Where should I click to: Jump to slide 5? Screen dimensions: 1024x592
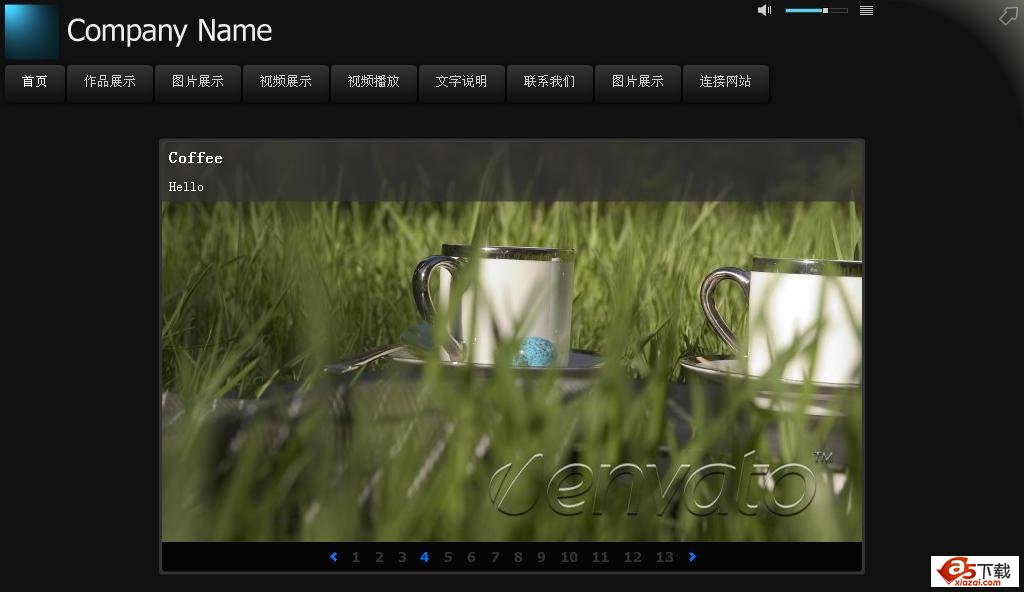pyautogui.click(x=448, y=557)
